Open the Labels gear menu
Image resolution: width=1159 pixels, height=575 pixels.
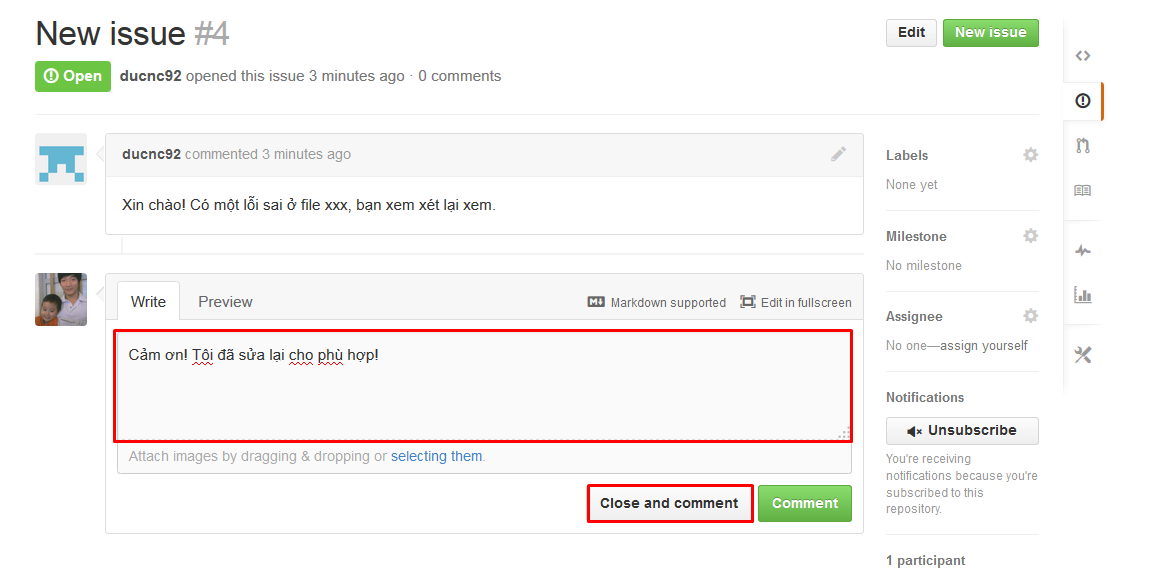coord(1030,154)
